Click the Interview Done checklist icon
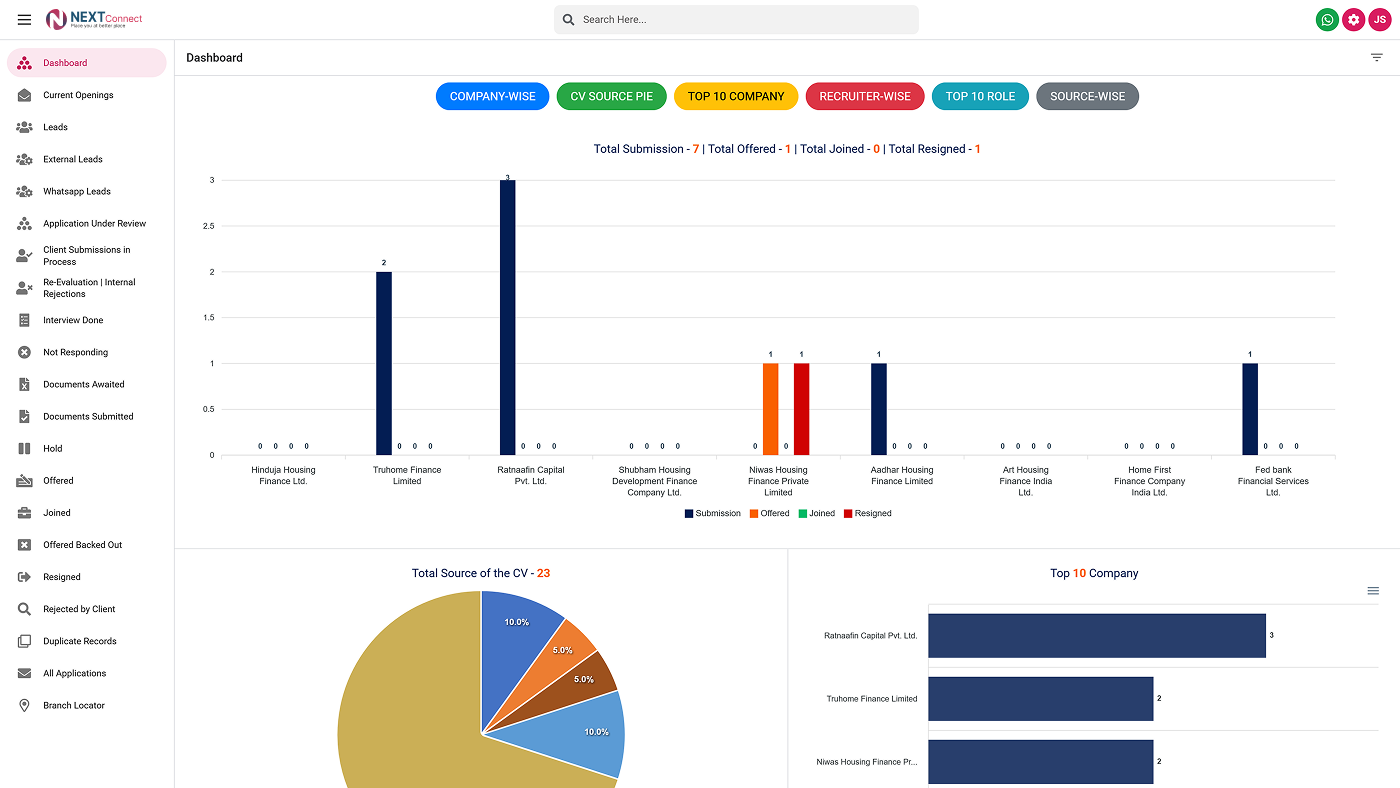The width and height of the screenshot is (1400, 788). 25,320
